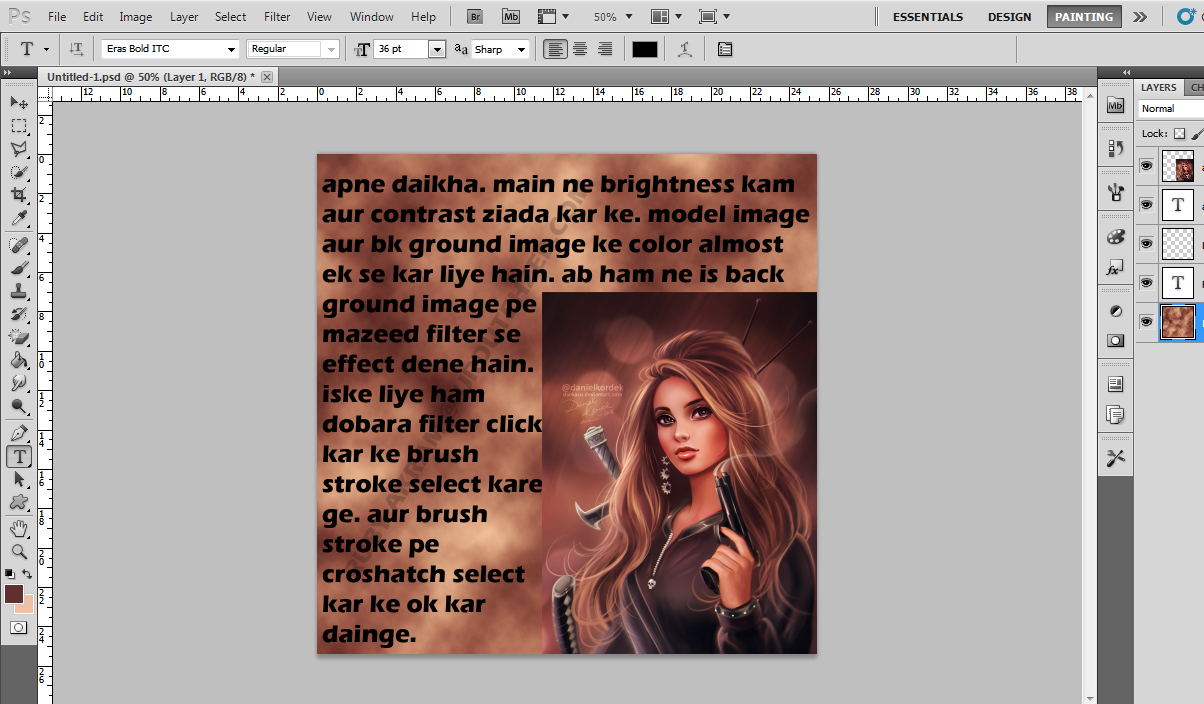Open the Adjustments panel half-circle icon

coord(1116,312)
